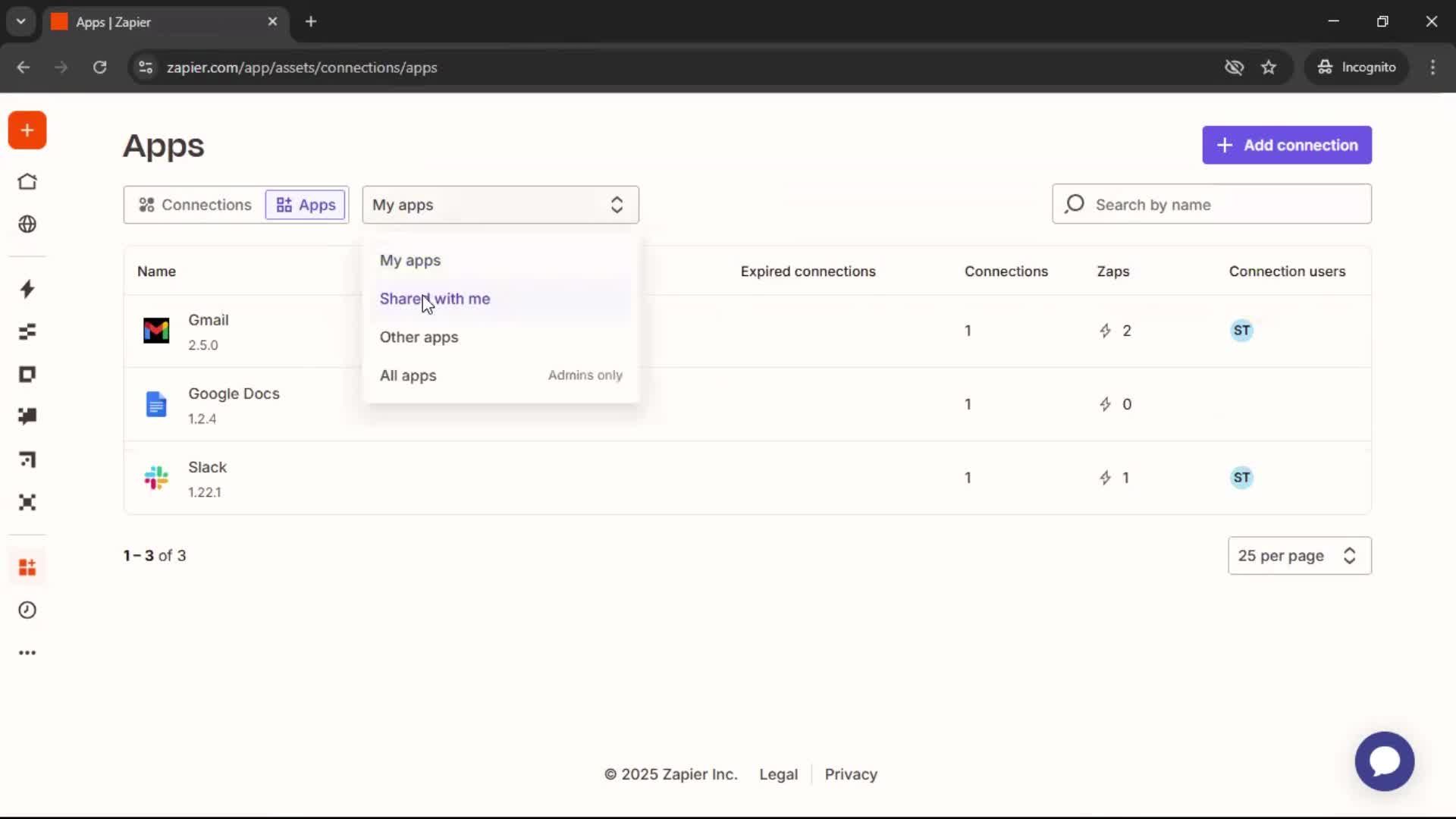This screenshot has width=1456, height=819.
Task: Open the Zaps lightning icon in sidebar
Action: pos(27,289)
